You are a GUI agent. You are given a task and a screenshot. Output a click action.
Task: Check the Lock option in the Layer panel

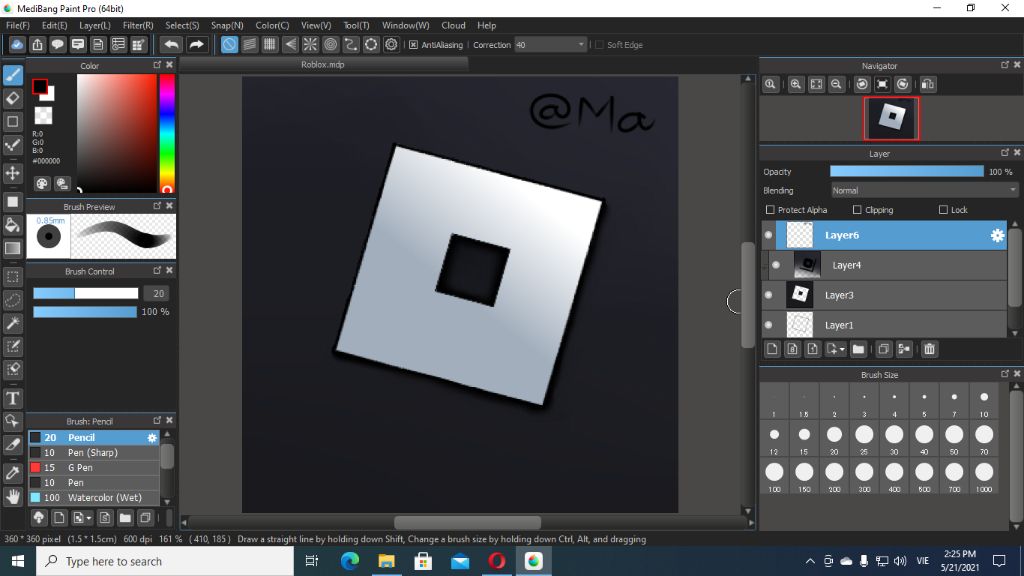click(944, 209)
